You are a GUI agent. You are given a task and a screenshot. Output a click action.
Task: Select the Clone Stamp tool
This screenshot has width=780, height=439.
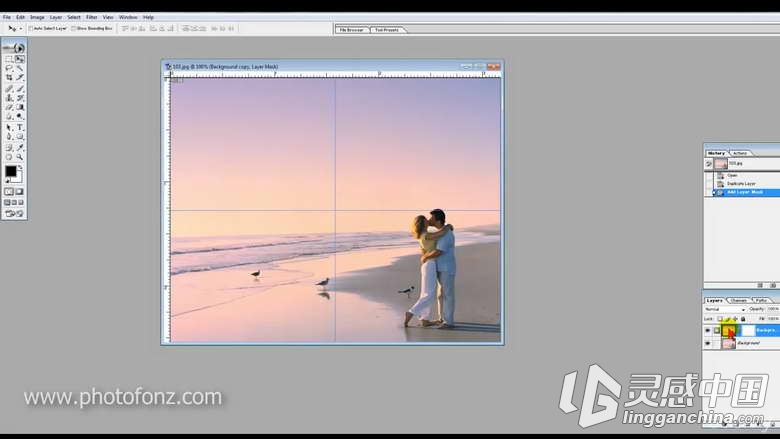(x=8, y=98)
